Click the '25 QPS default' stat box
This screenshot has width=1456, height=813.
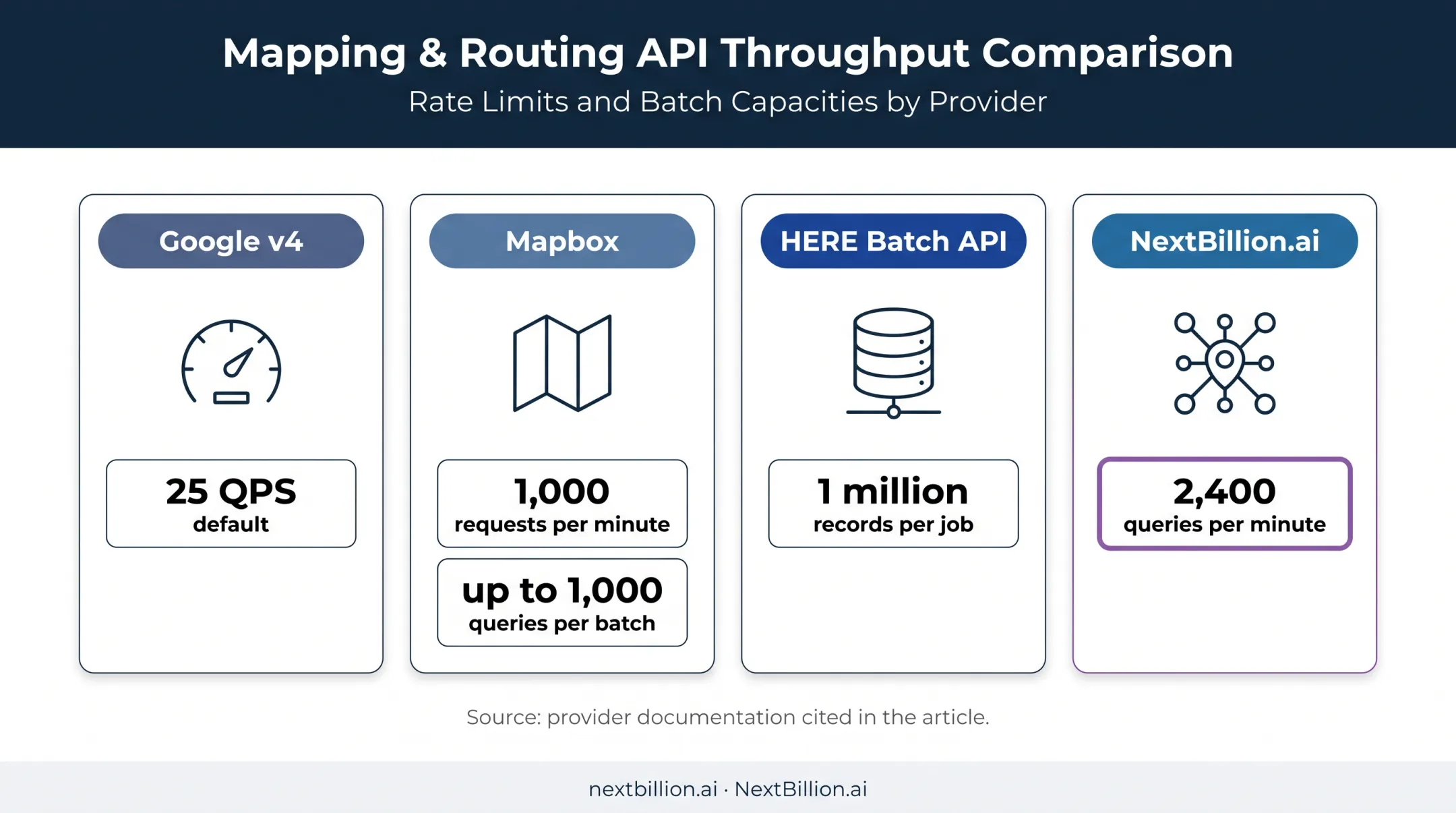tap(231, 504)
